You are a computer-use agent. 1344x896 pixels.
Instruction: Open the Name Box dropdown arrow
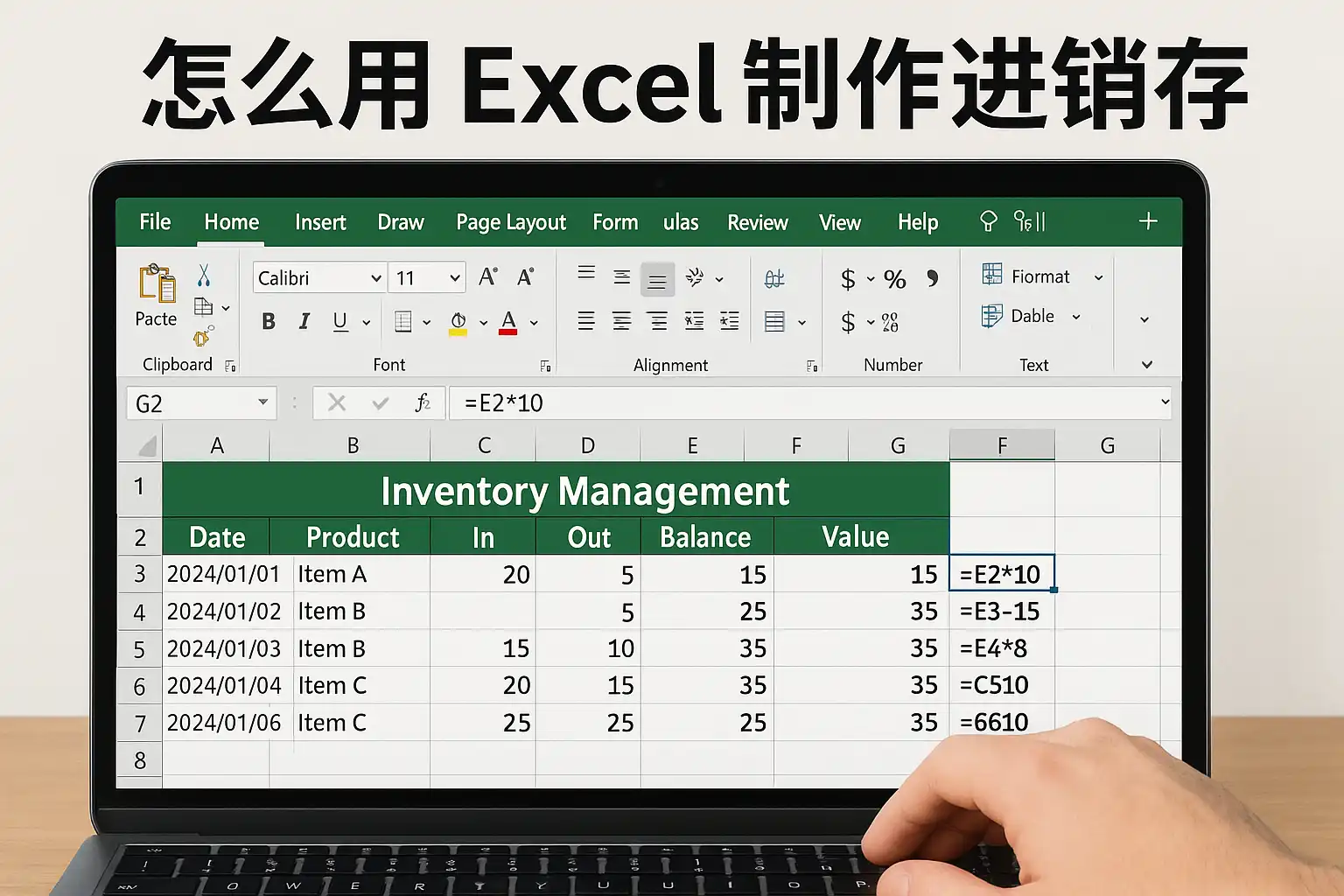pos(262,402)
